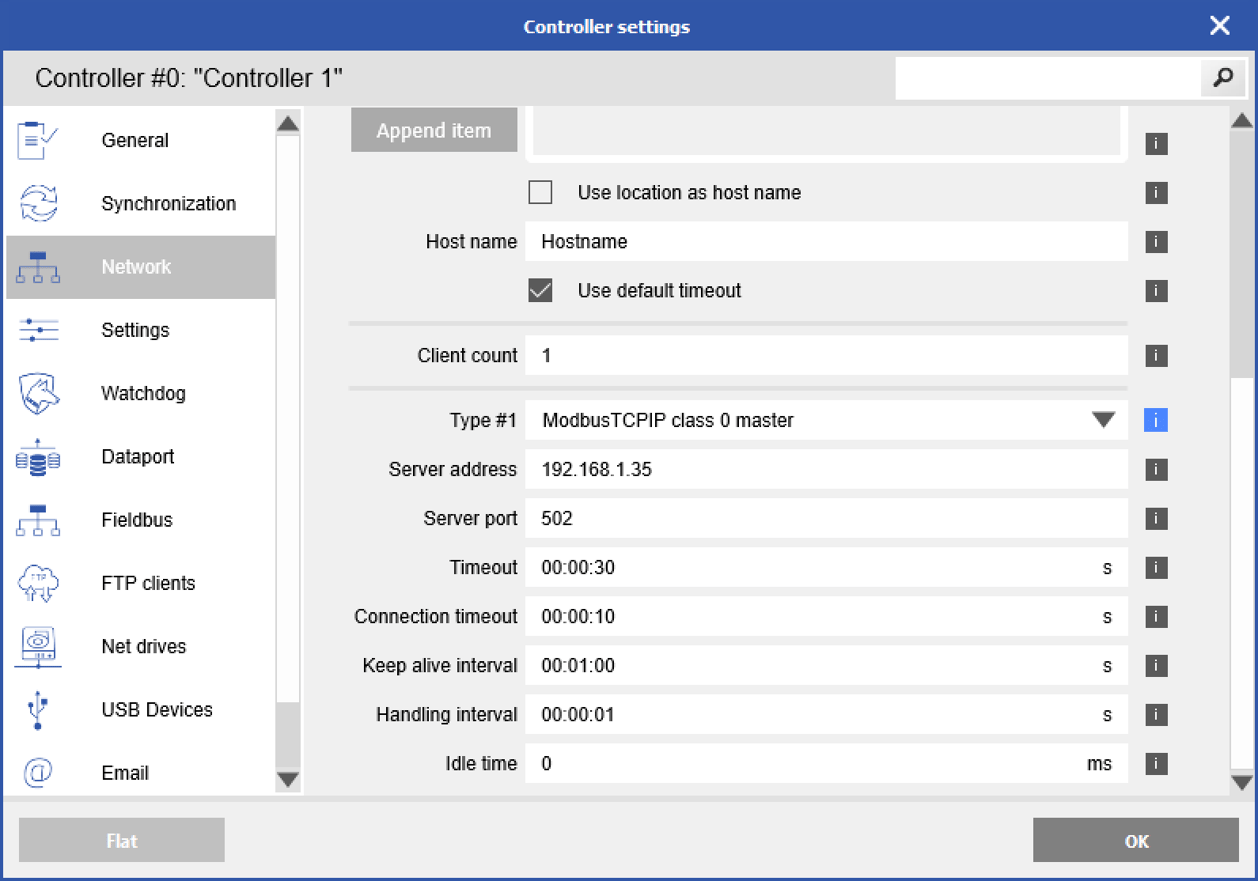Click the FTP clients cloud icon
Viewport: 1258px width, 881px height.
click(x=37, y=583)
